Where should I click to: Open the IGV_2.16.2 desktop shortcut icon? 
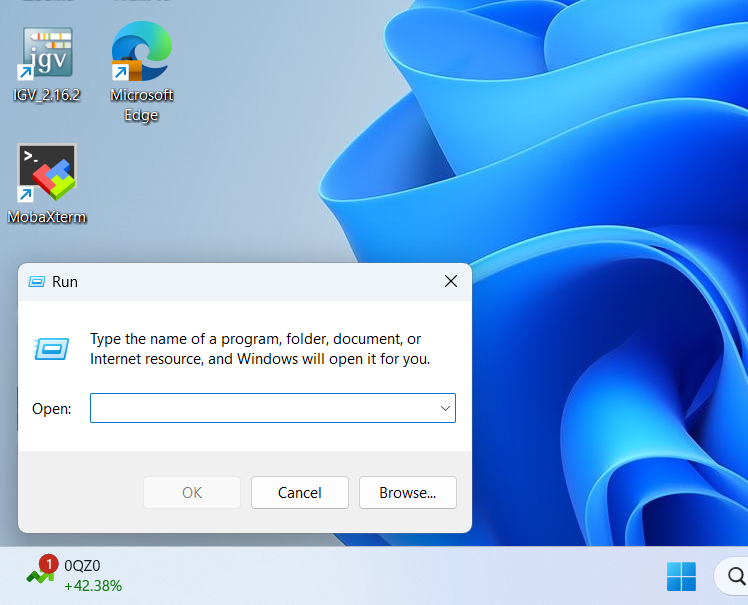[47, 55]
